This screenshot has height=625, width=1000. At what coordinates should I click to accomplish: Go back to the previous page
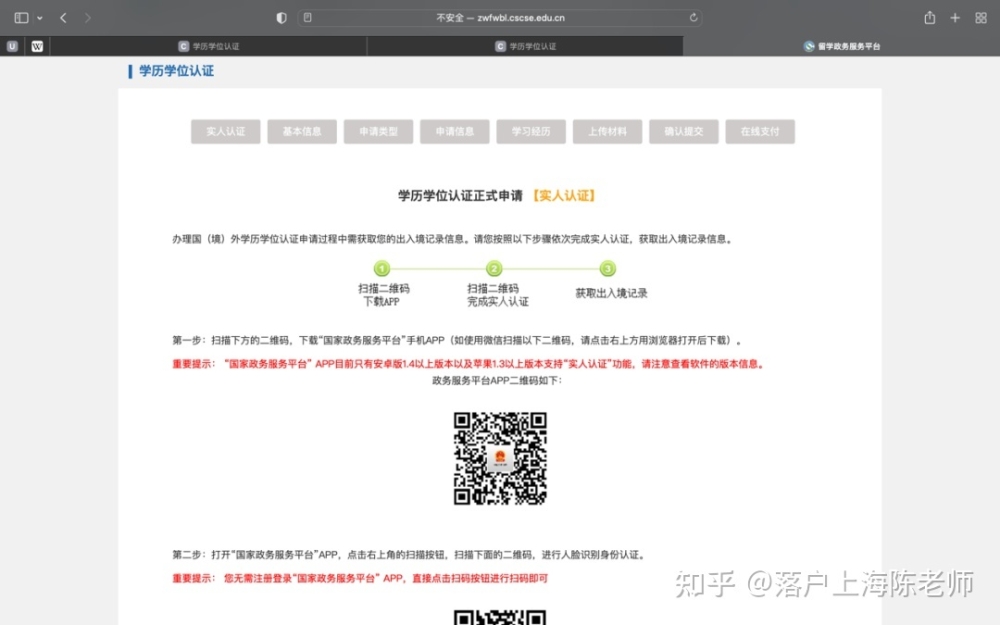63,18
